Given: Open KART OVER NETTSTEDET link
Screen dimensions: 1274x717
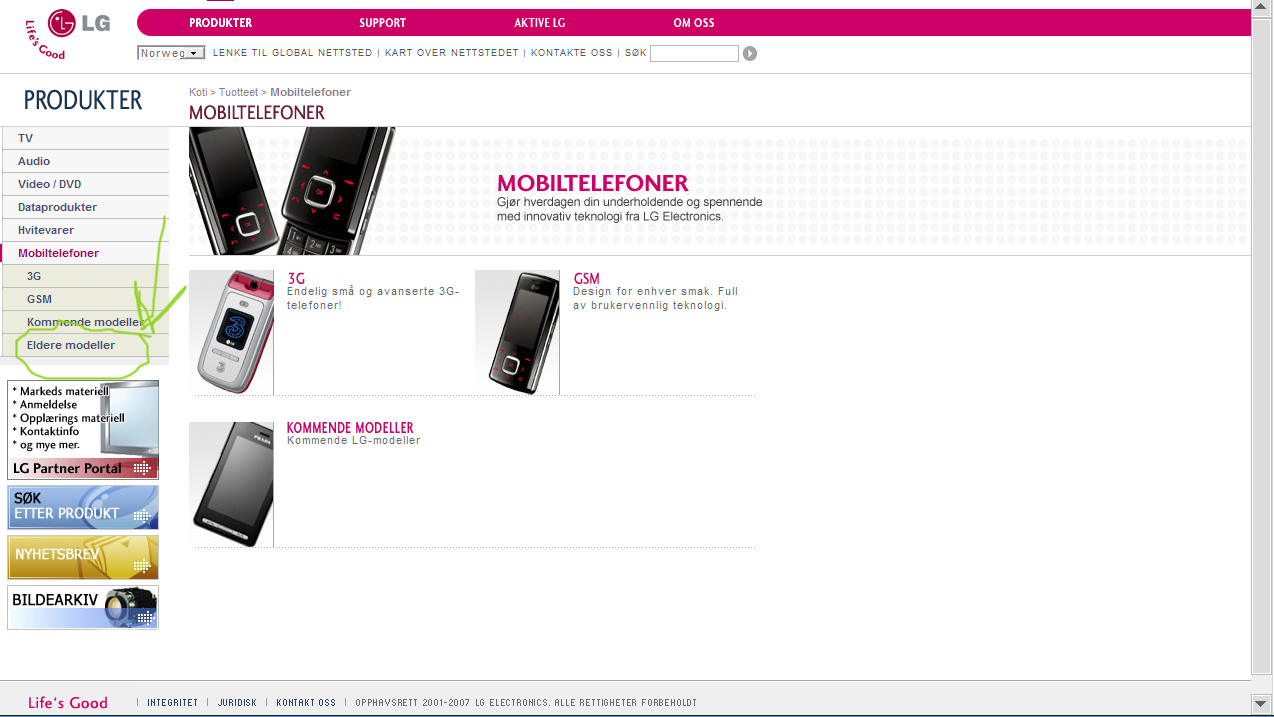Looking at the screenshot, I should pyautogui.click(x=452, y=53).
